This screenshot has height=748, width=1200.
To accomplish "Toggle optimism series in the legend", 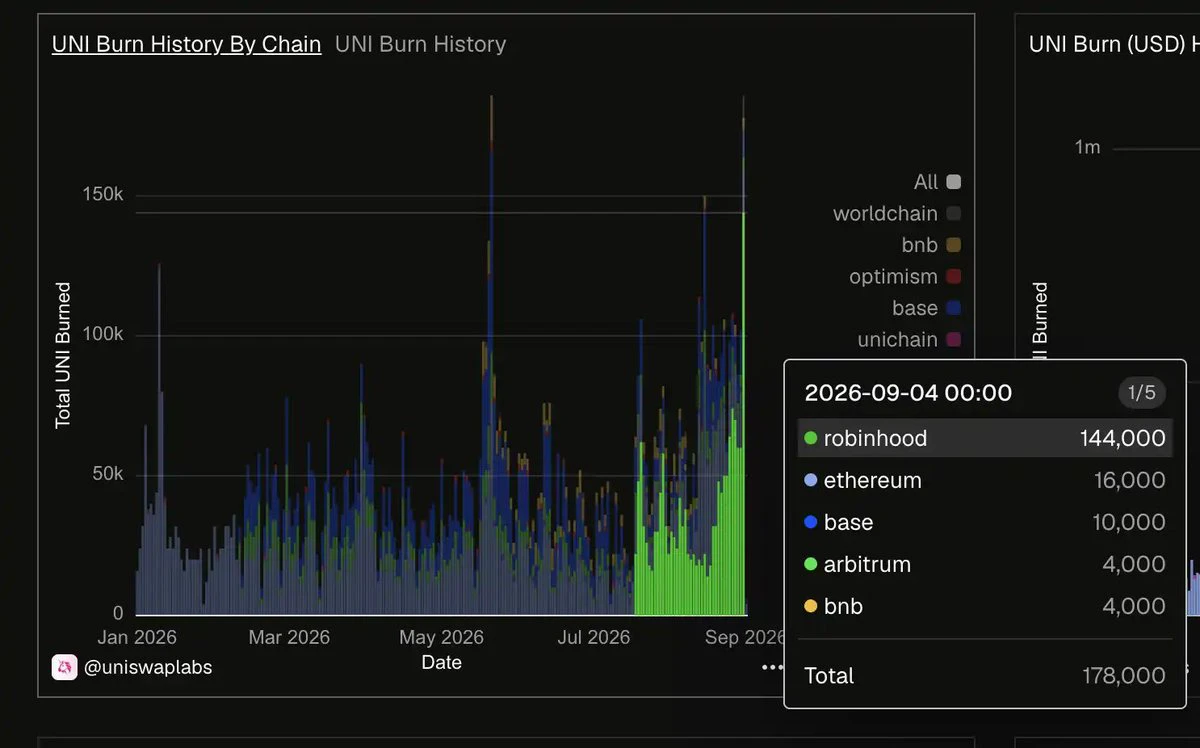I will click(905, 277).
